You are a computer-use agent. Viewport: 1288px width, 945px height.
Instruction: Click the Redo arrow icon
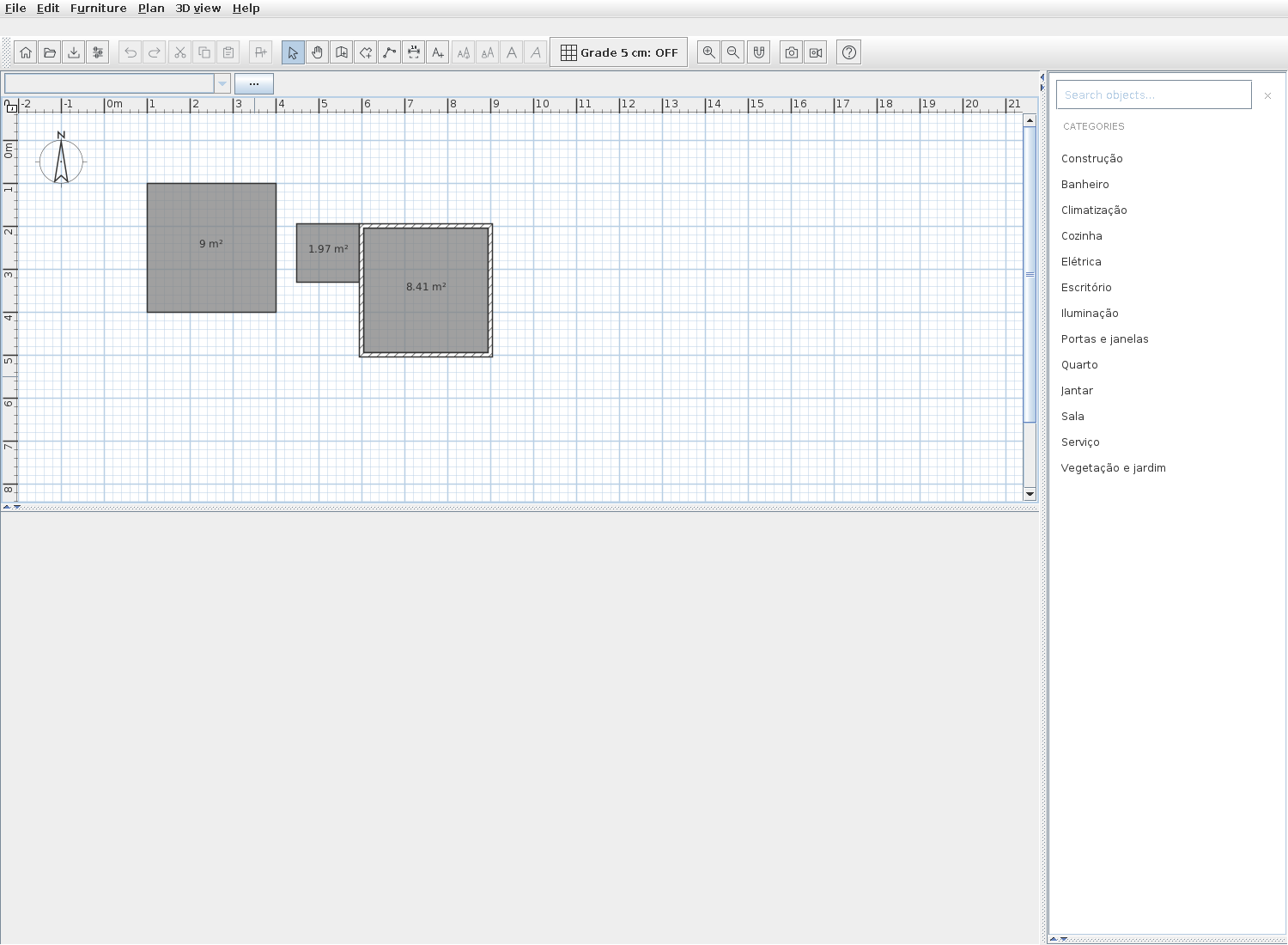click(155, 52)
